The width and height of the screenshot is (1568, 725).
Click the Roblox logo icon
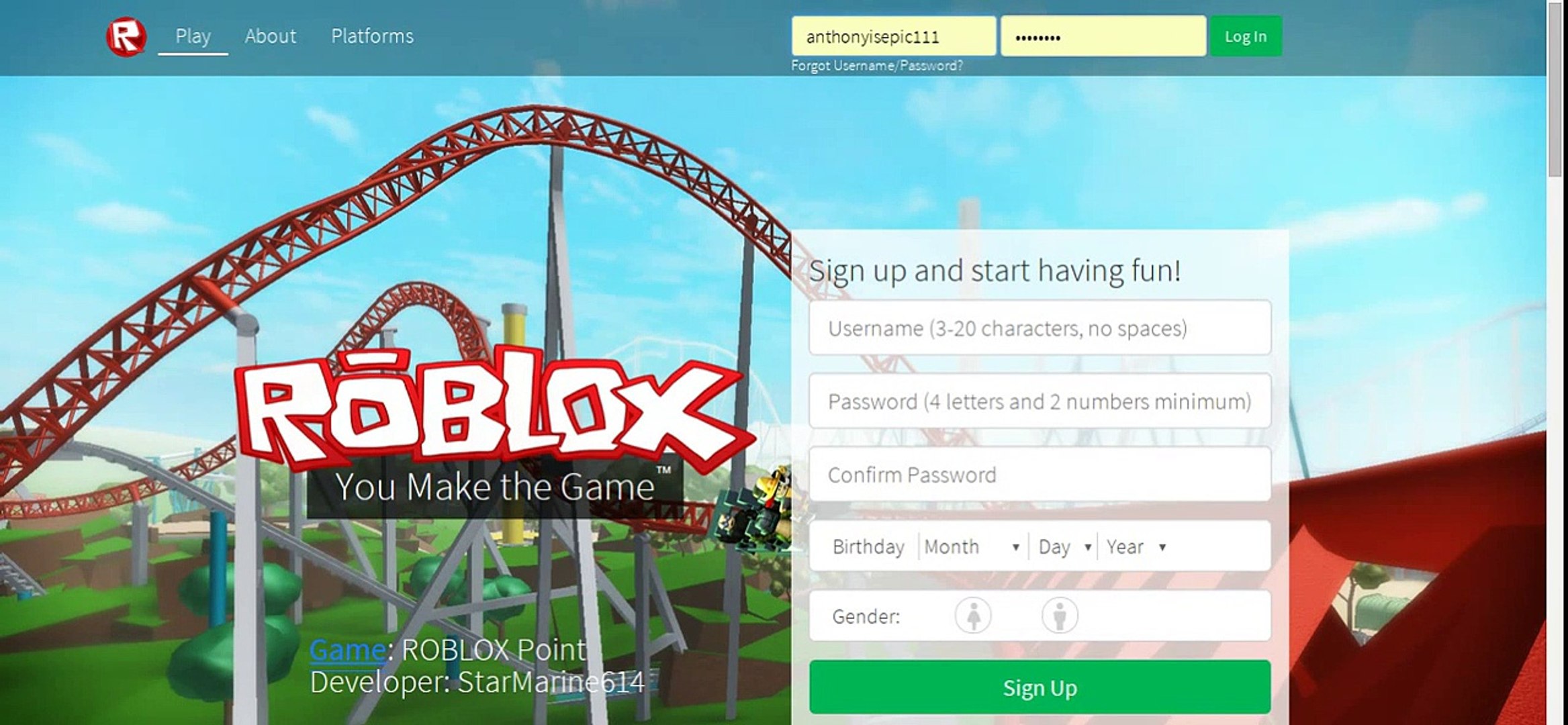tap(124, 35)
